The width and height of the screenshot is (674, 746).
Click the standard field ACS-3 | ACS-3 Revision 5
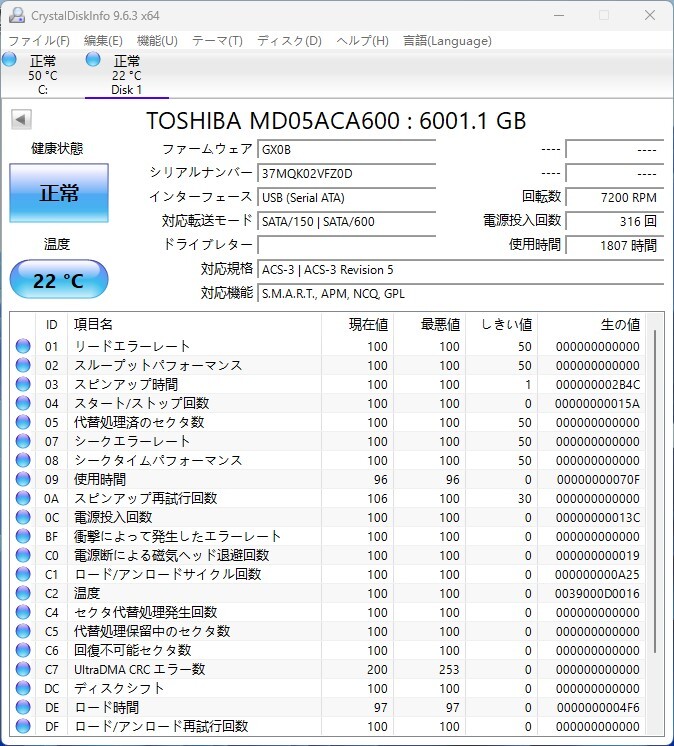point(460,269)
